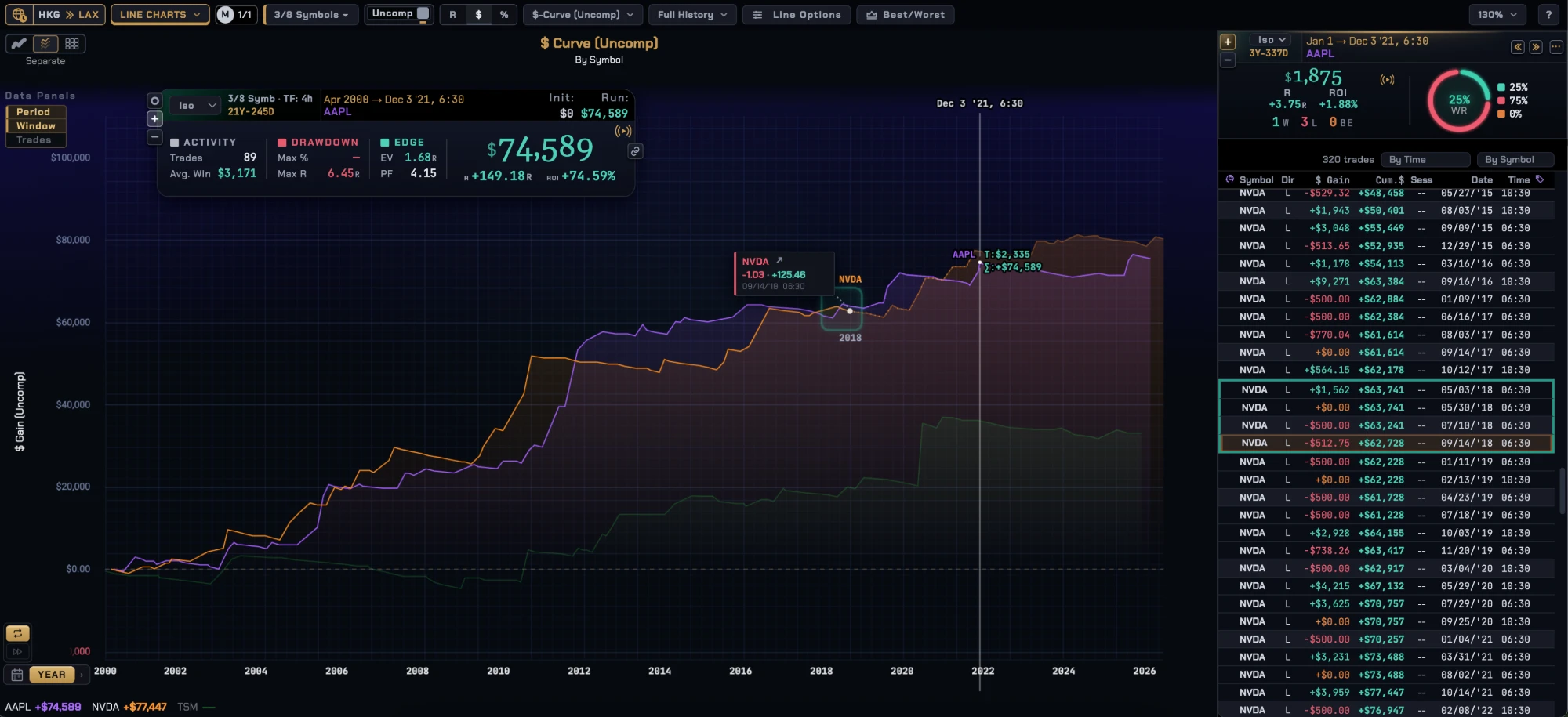The image size is (1568, 717).
Task: Open the Iso dropdown in the side panel
Action: [x=1272, y=40]
